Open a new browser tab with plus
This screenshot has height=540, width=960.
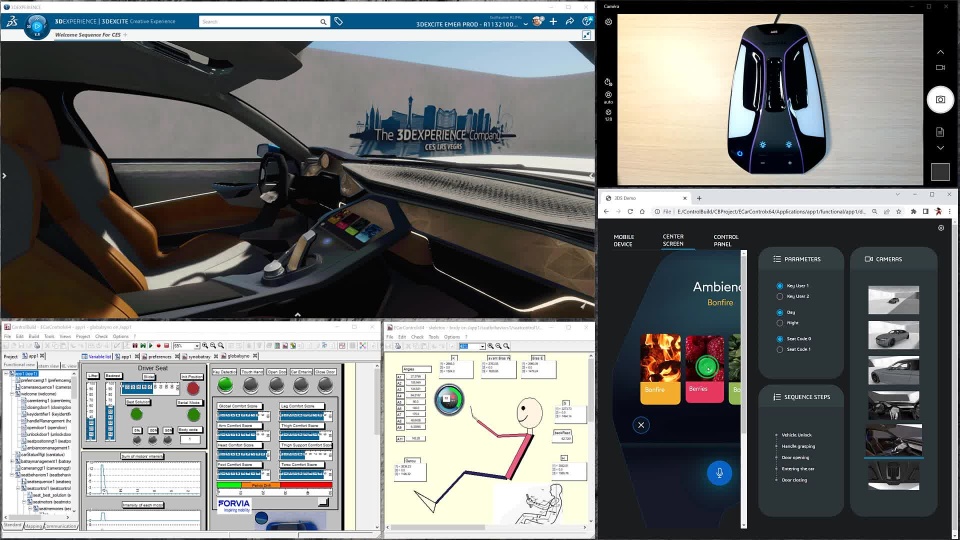point(699,198)
